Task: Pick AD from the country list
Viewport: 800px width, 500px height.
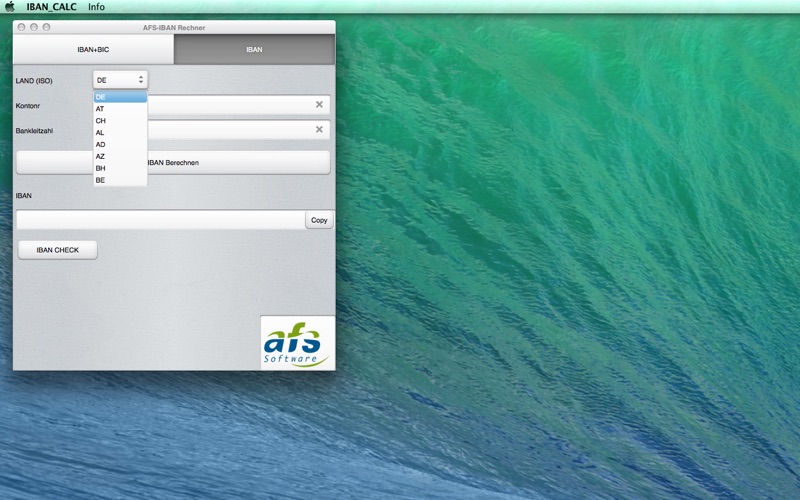Action: (x=120, y=144)
